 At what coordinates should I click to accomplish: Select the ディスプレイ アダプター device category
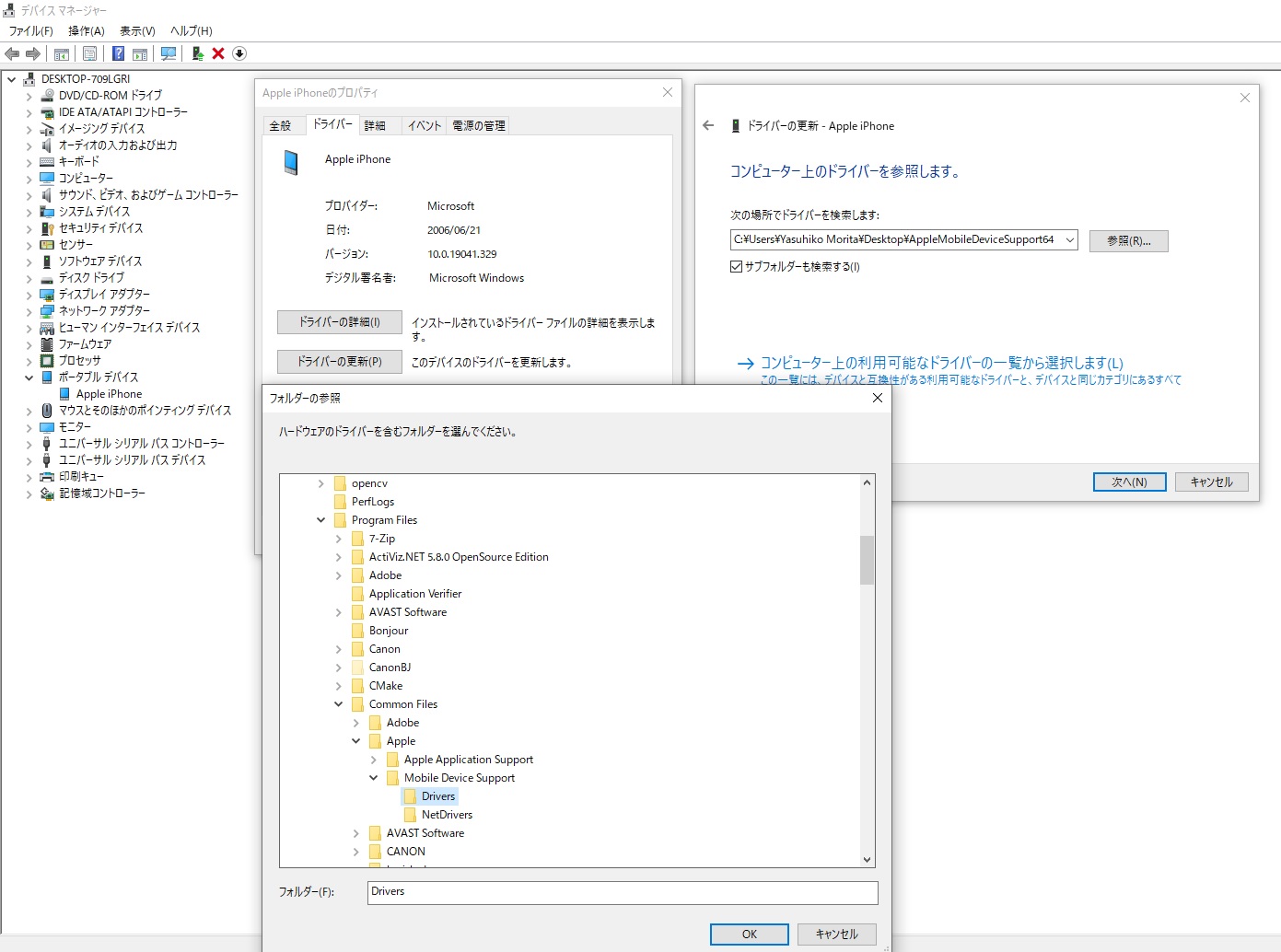[104, 295]
